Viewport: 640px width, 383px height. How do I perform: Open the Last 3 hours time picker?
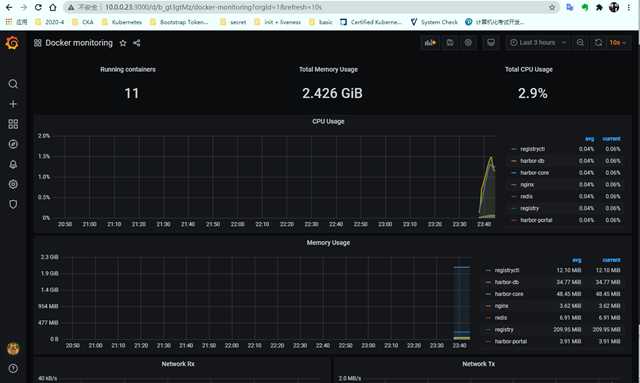(538, 42)
